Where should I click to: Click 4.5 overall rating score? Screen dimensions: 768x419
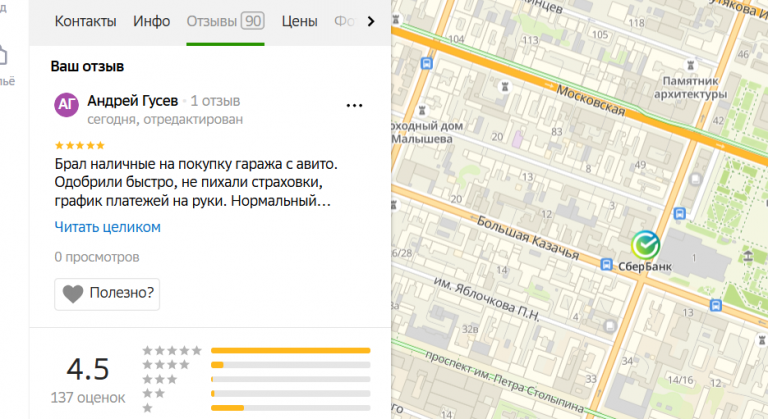(88, 369)
